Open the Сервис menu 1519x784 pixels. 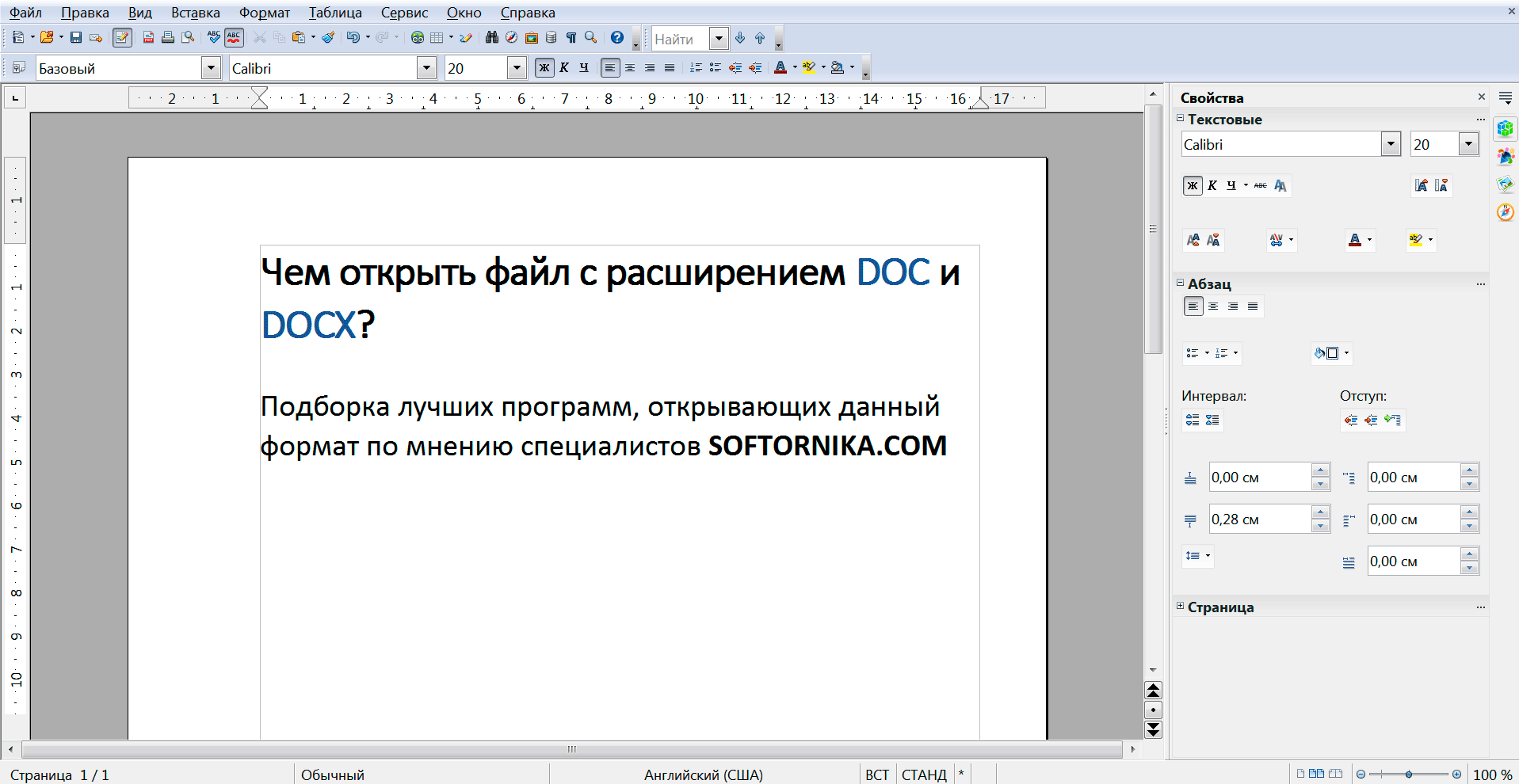click(404, 13)
